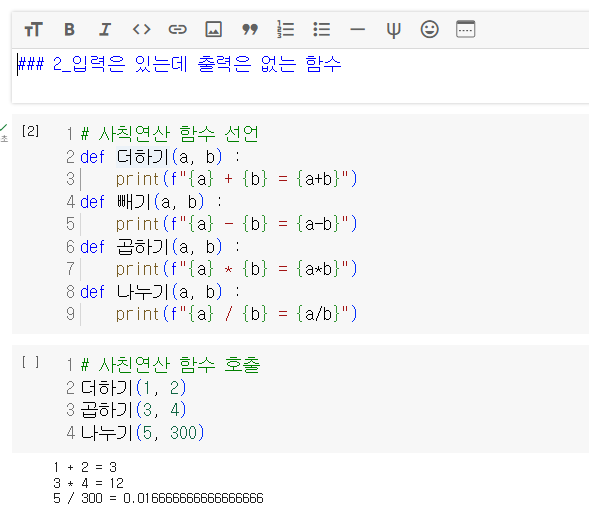The height and width of the screenshot is (517, 589).
Task: Click the 'def 나누기(a, b)' line
Action: pyautogui.click(x=160, y=292)
